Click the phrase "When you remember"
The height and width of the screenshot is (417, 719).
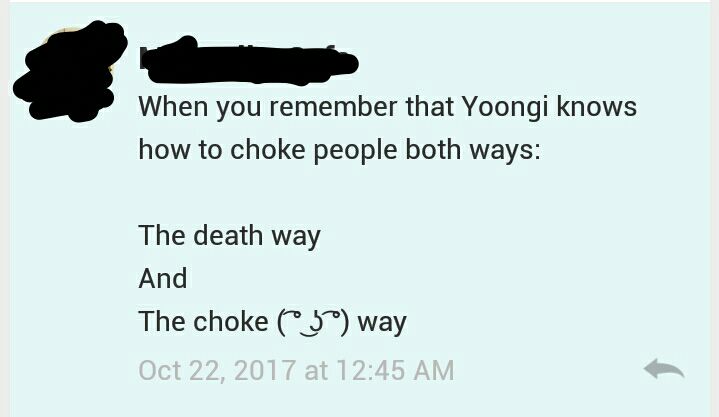click(x=268, y=107)
